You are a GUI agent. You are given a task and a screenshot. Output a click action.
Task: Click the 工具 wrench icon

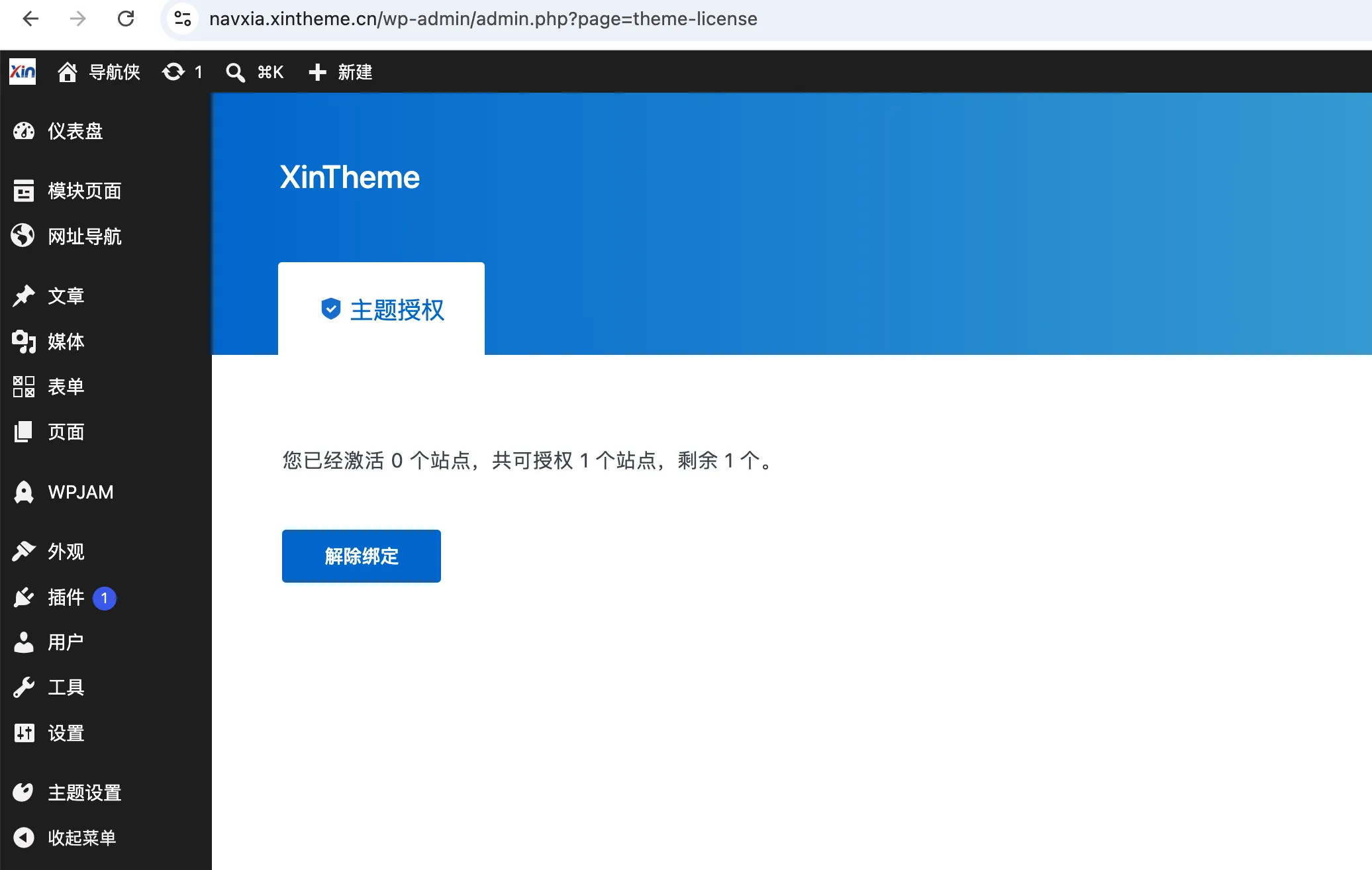24,687
